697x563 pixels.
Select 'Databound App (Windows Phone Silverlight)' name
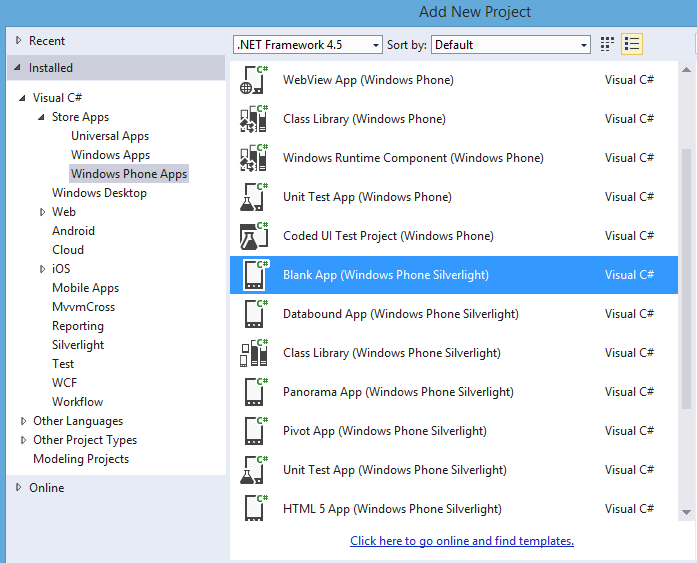tap(401, 314)
